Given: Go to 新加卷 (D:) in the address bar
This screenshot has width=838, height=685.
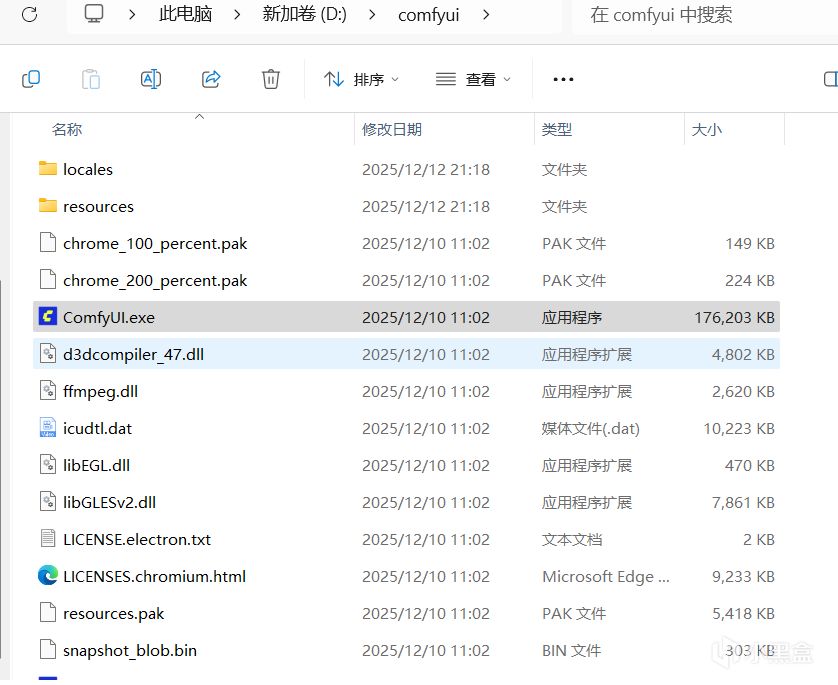Looking at the screenshot, I should 304,14.
